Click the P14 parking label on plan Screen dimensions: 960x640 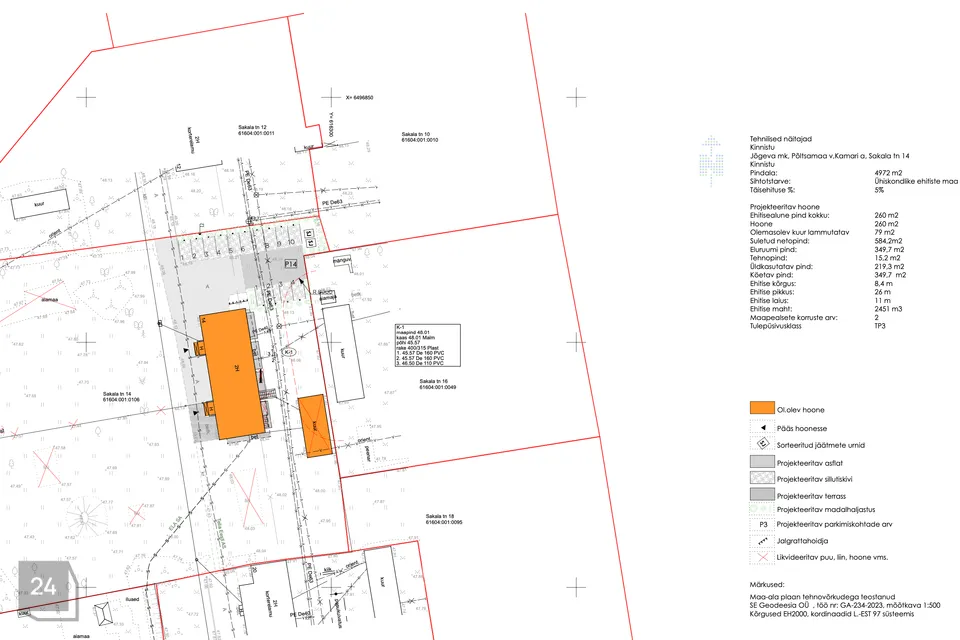pyautogui.click(x=289, y=263)
